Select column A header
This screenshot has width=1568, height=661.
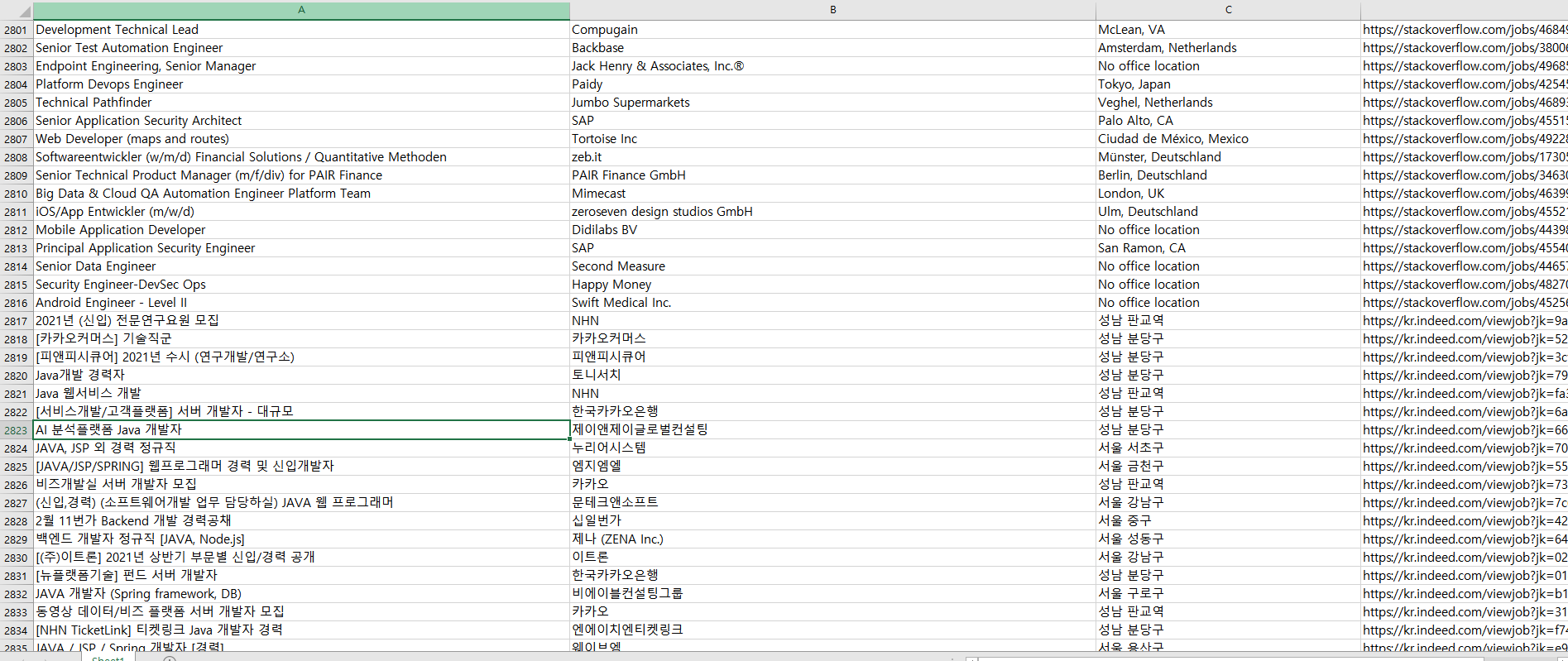[301, 10]
